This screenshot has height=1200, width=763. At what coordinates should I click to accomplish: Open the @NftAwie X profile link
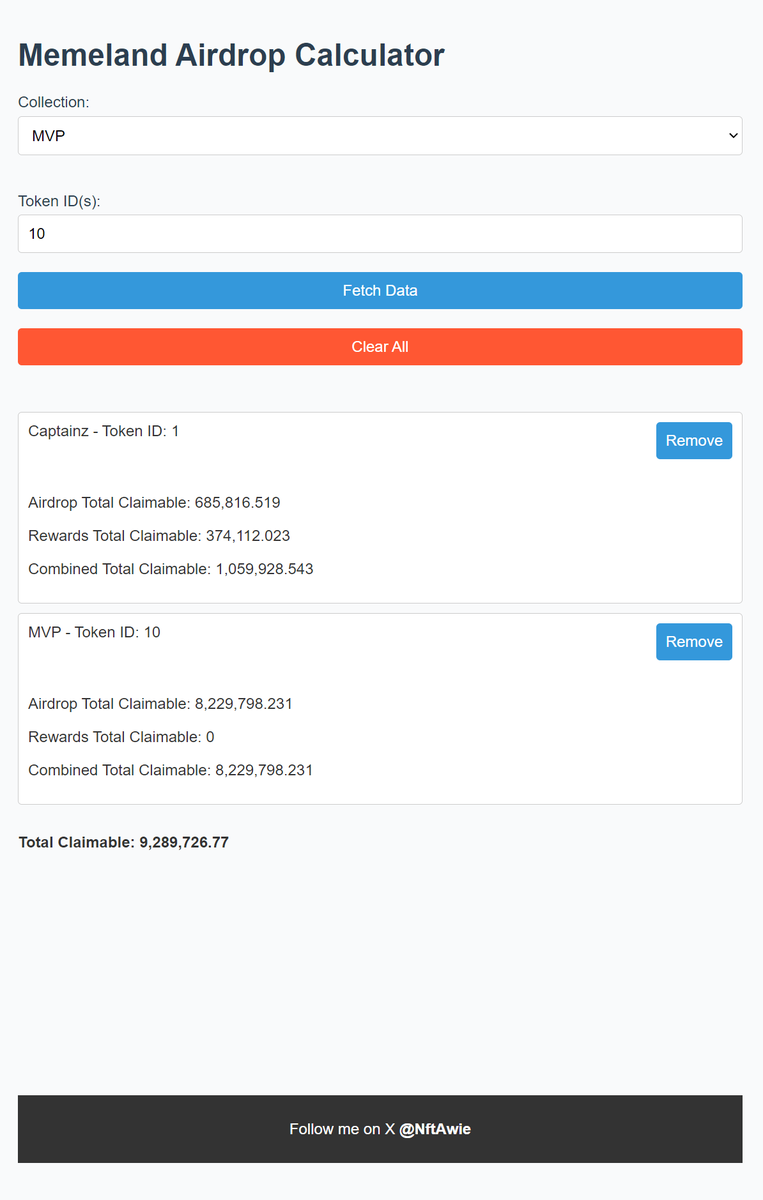coord(435,1129)
